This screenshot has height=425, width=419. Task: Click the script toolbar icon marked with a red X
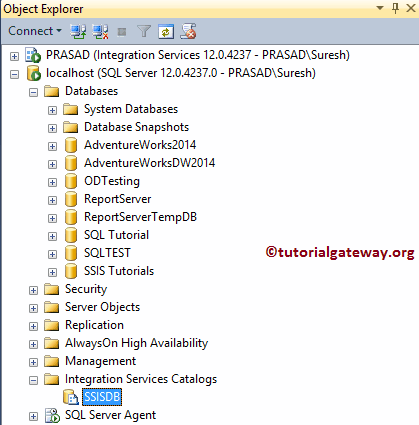pyautogui.click(x=188, y=31)
